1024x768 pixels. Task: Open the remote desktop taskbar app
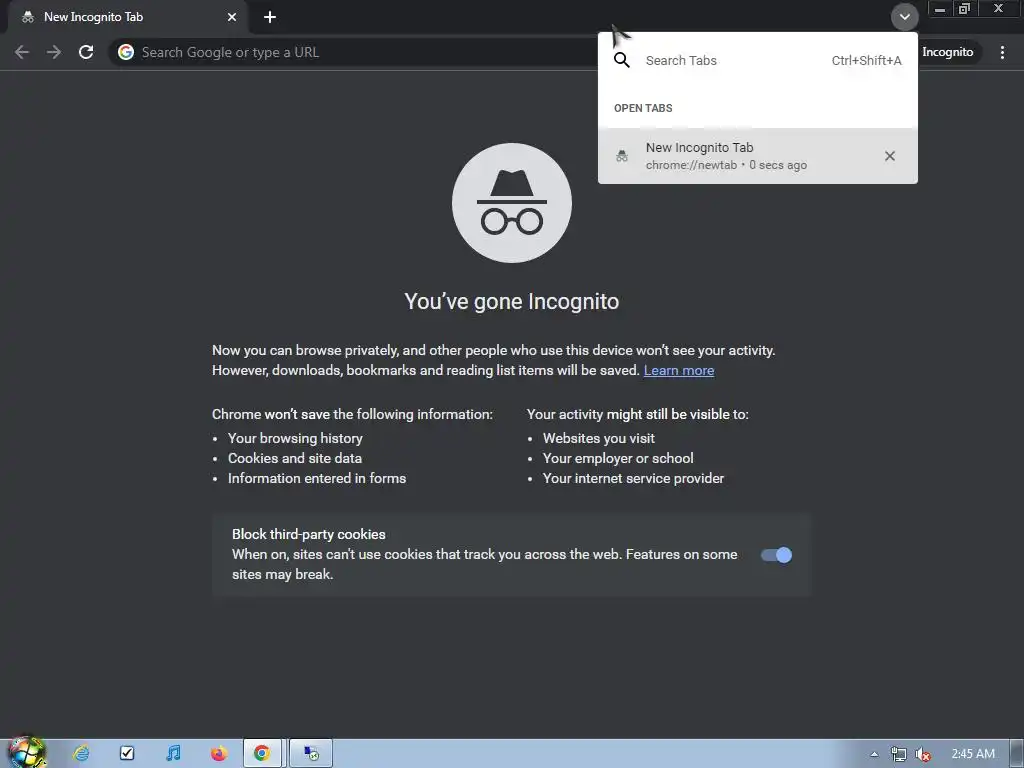tap(311, 754)
